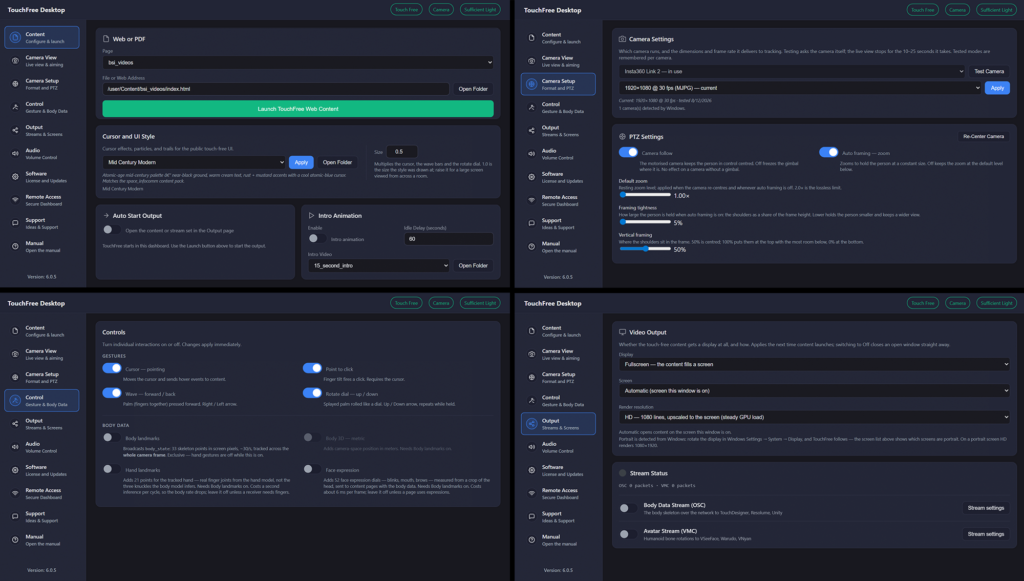This screenshot has height=581, width=1024.
Task: Click Support chat icon in Camera Settings window sidebar
Action: point(532,223)
